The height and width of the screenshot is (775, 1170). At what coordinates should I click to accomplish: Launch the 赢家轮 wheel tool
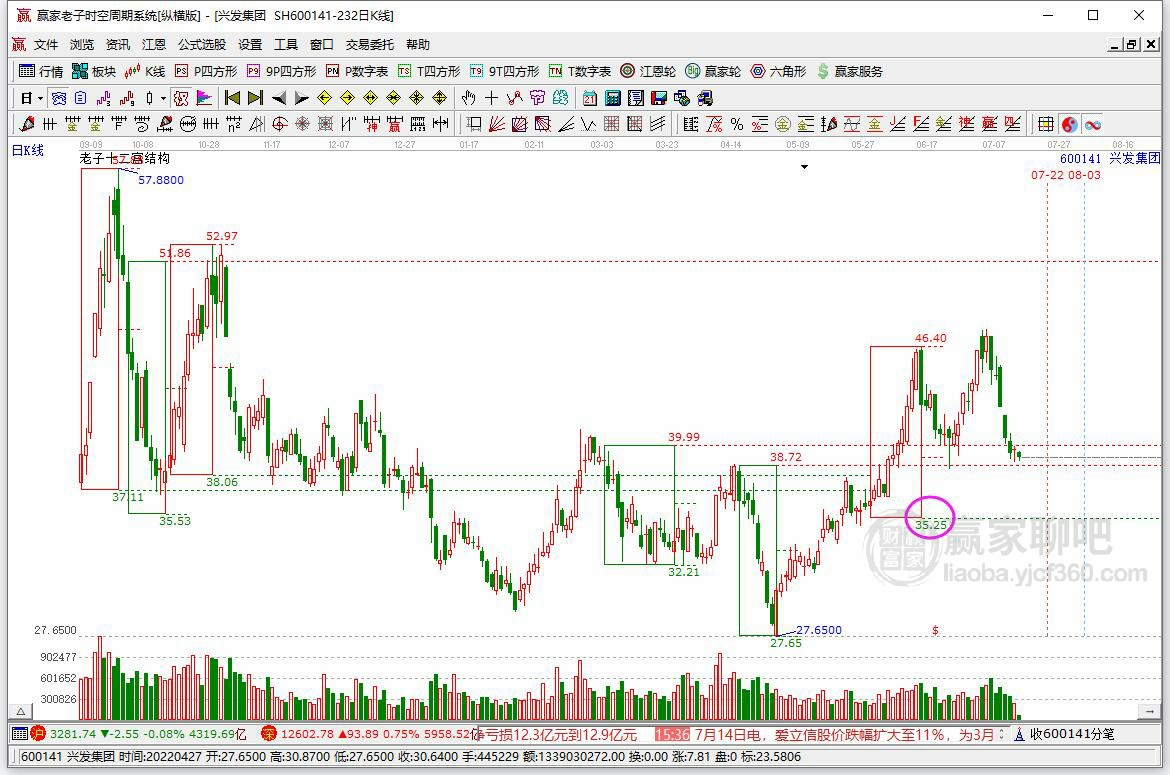click(x=713, y=71)
